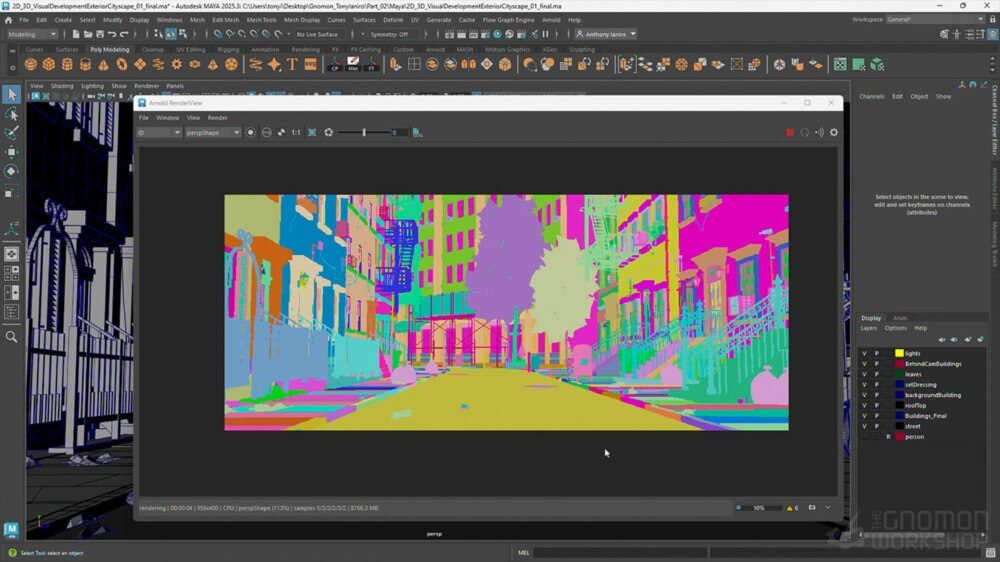Toggle visibility of the street layer
1000x562 pixels.
click(865, 426)
